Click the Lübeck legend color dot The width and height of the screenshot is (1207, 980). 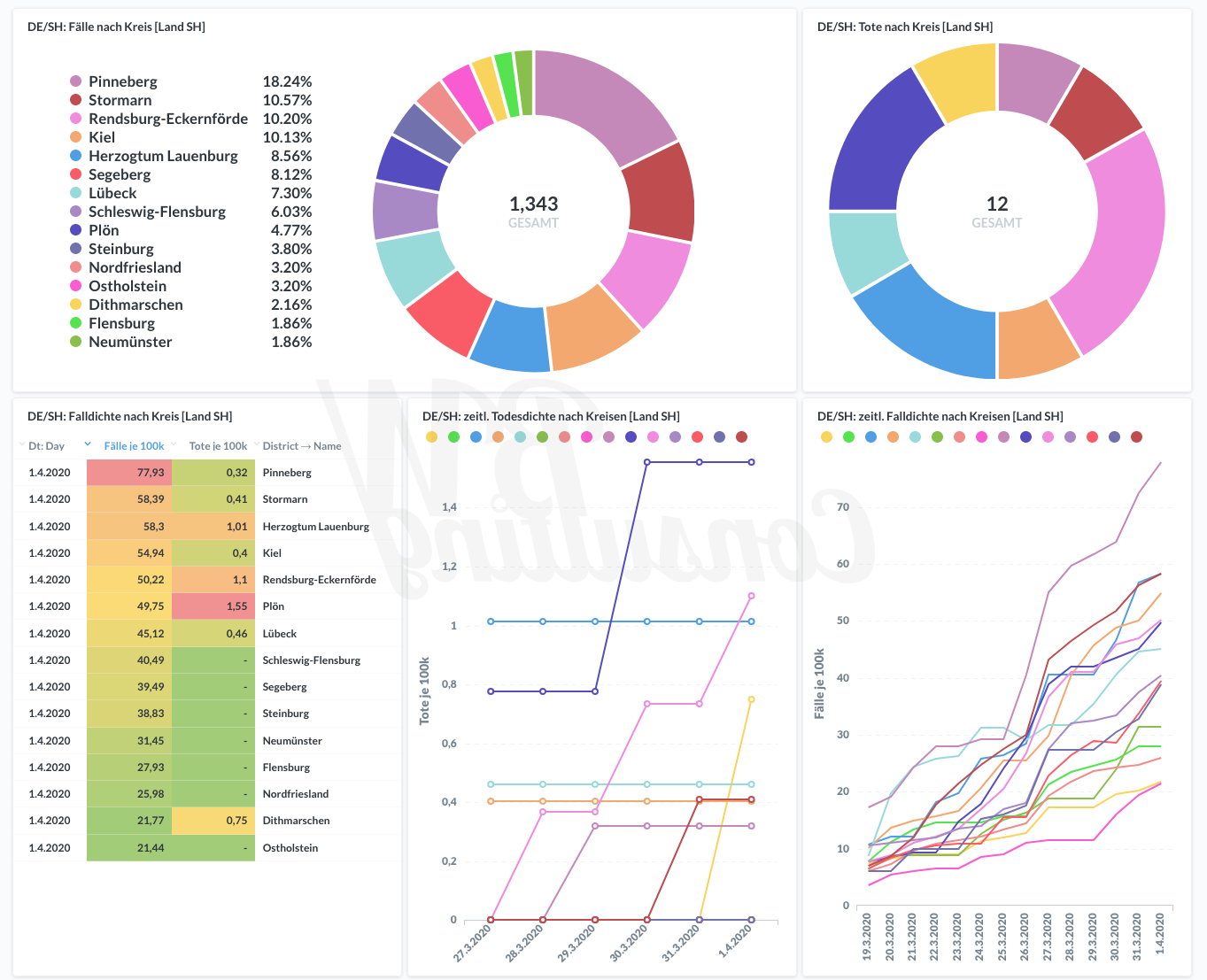[x=76, y=193]
